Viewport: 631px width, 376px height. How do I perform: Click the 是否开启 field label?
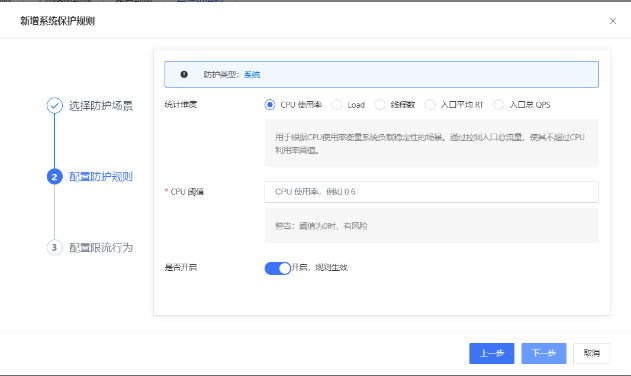181,267
